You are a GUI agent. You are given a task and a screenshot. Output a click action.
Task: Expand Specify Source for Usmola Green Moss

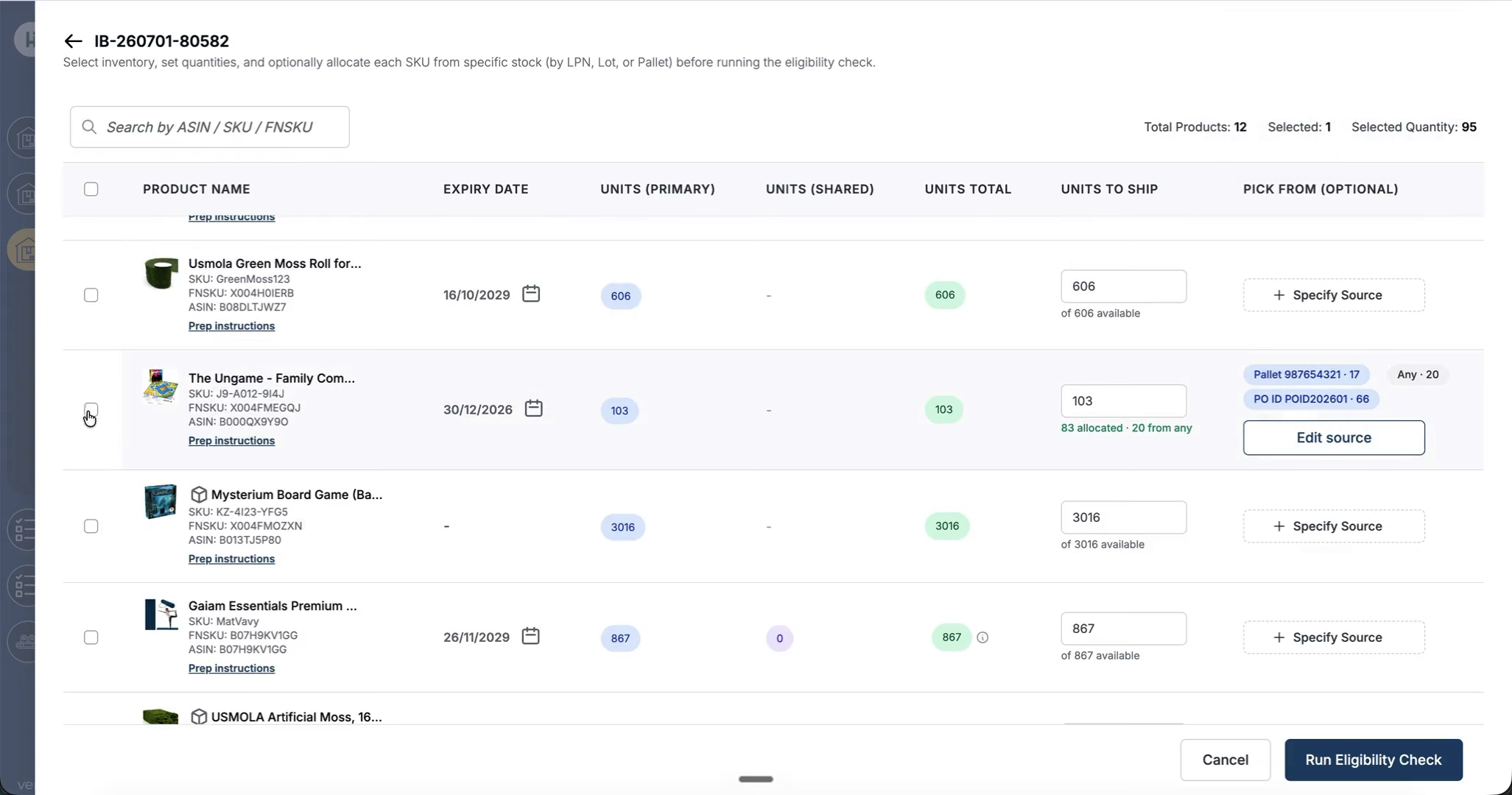1334,295
